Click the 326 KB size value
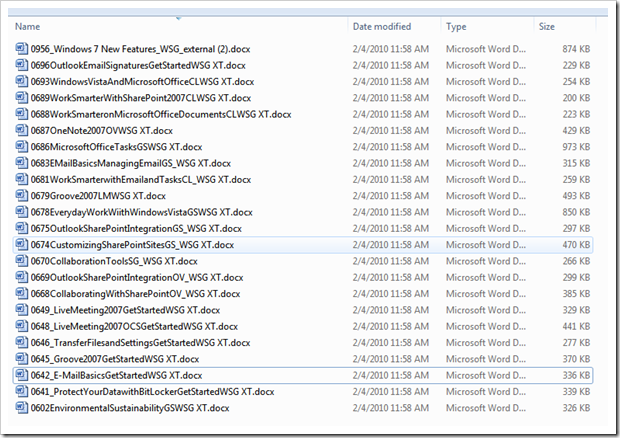 pyautogui.click(x=576, y=408)
